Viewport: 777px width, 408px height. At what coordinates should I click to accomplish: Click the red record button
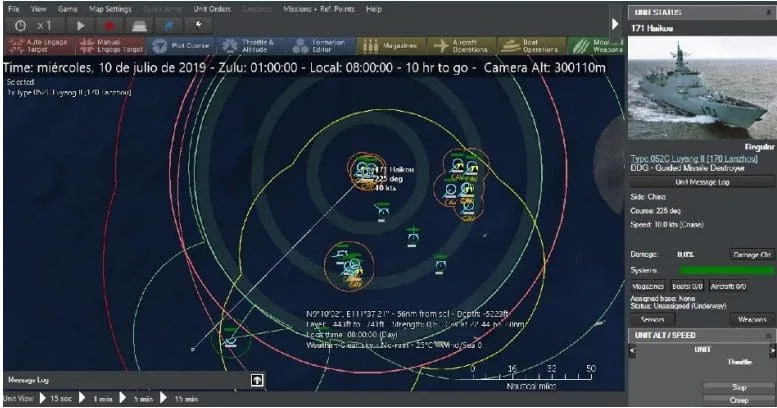[110, 25]
